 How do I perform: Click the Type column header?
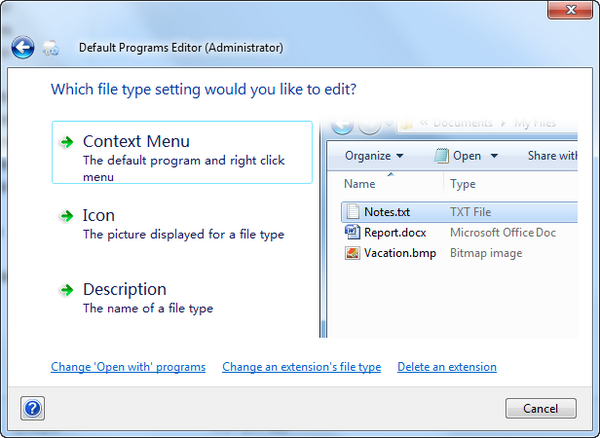(463, 184)
